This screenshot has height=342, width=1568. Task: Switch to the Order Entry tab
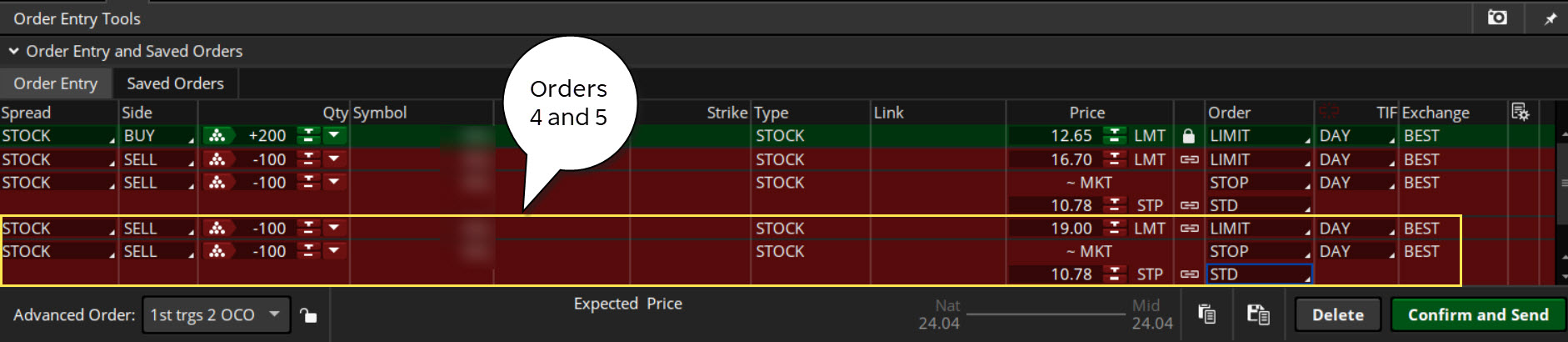(55, 83)
